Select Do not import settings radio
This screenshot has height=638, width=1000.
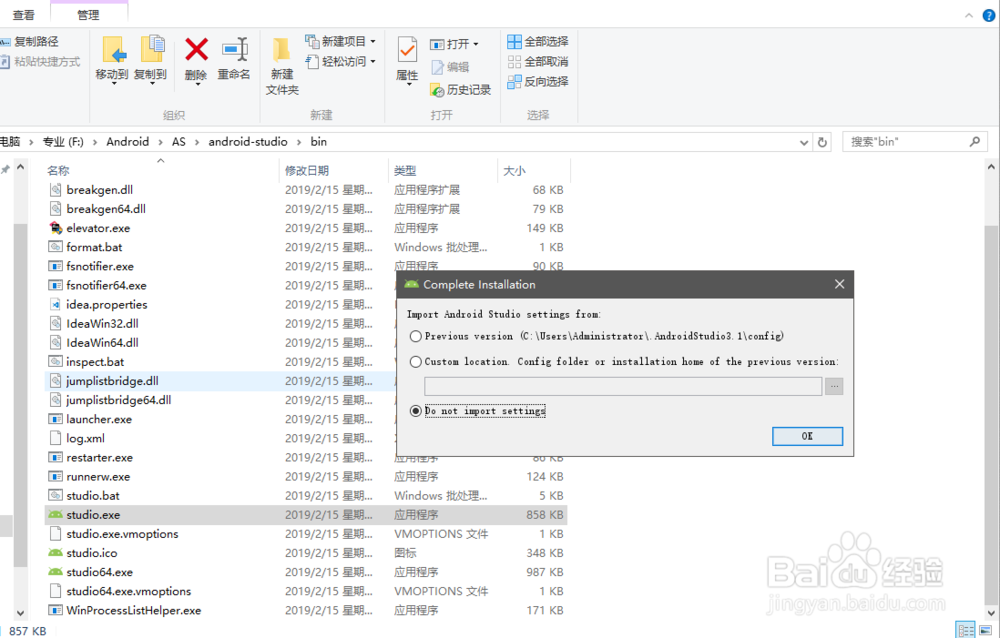point(416,411)
